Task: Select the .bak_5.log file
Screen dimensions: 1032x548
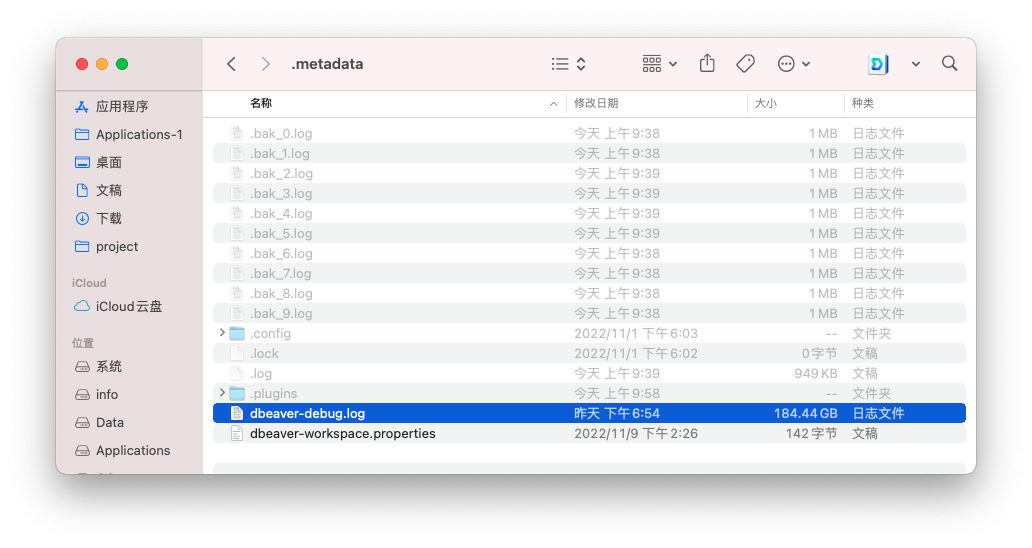Action: click(589, 234)
